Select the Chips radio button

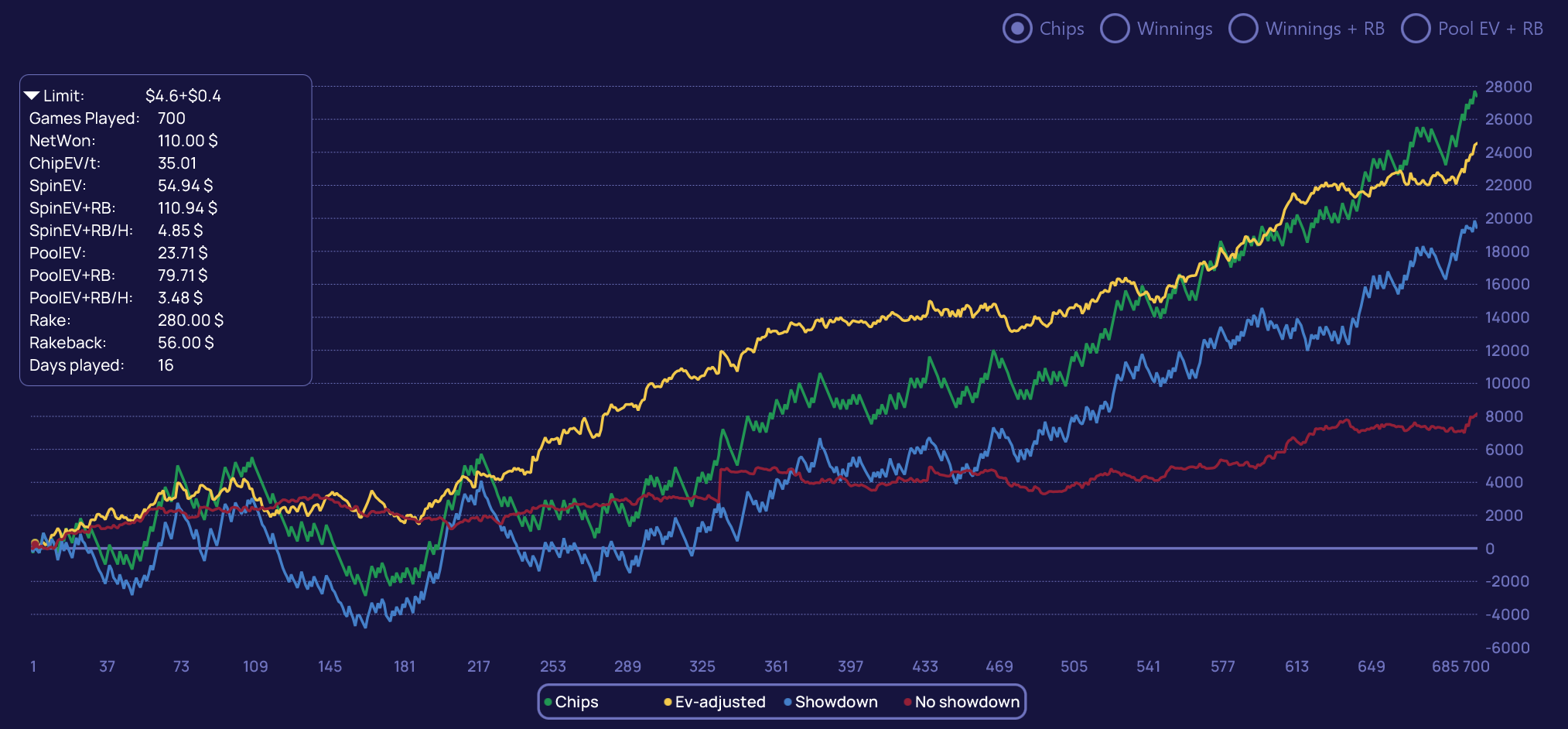[x=1017, y=29]
